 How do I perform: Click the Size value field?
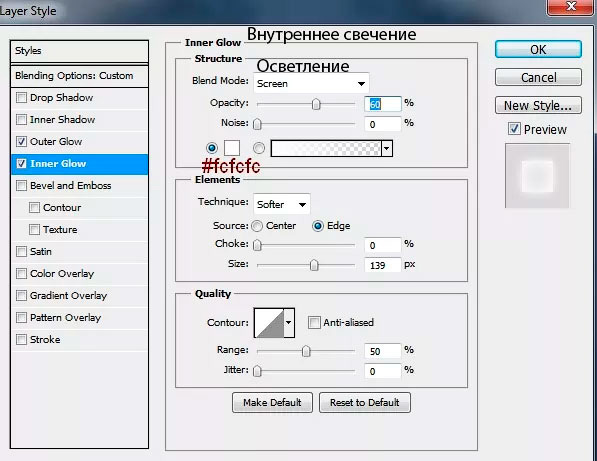(383, 265)
